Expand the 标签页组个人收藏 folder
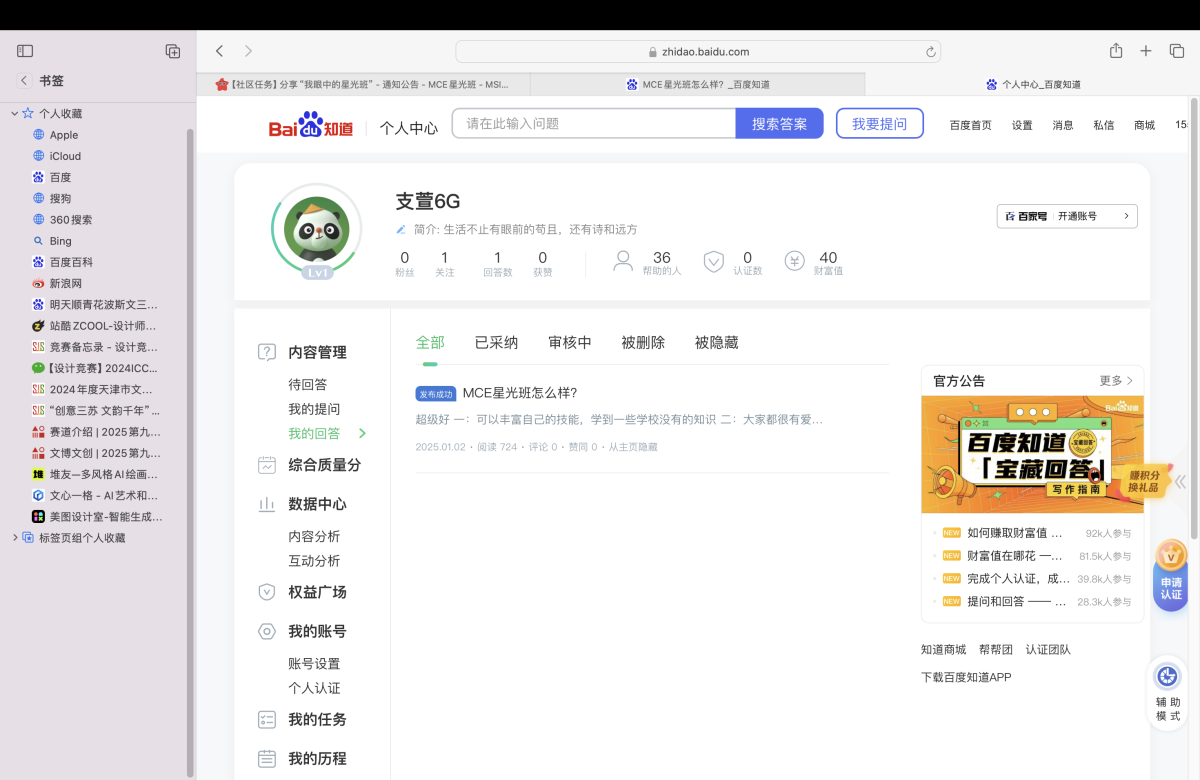1200x780 pixels. click(x=14, y=538)
